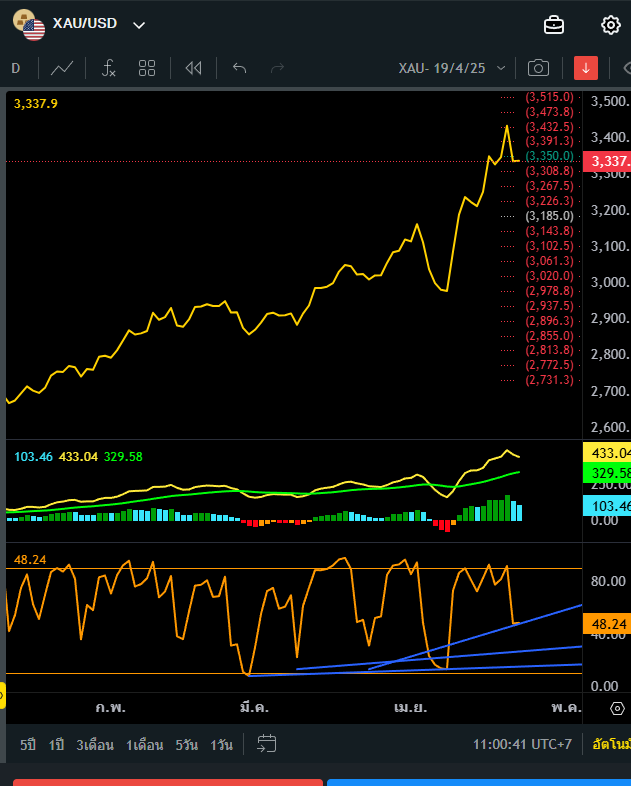Click the red sell button at the bottom
631x786 pixels.
coord(167,782)
